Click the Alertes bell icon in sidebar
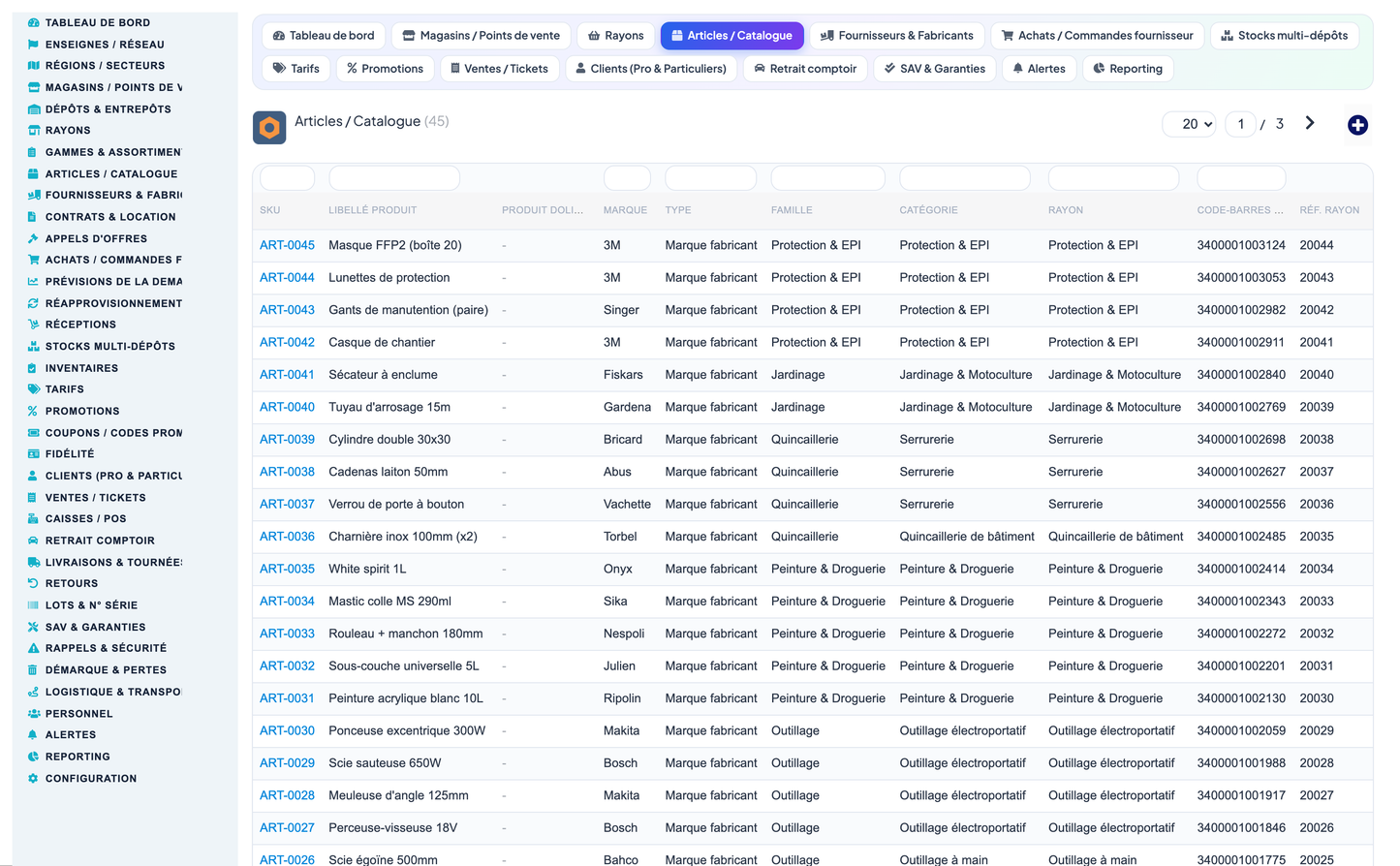Image resolution: width=1400 pixels, height=866 pixels. (x=33, y=734)
